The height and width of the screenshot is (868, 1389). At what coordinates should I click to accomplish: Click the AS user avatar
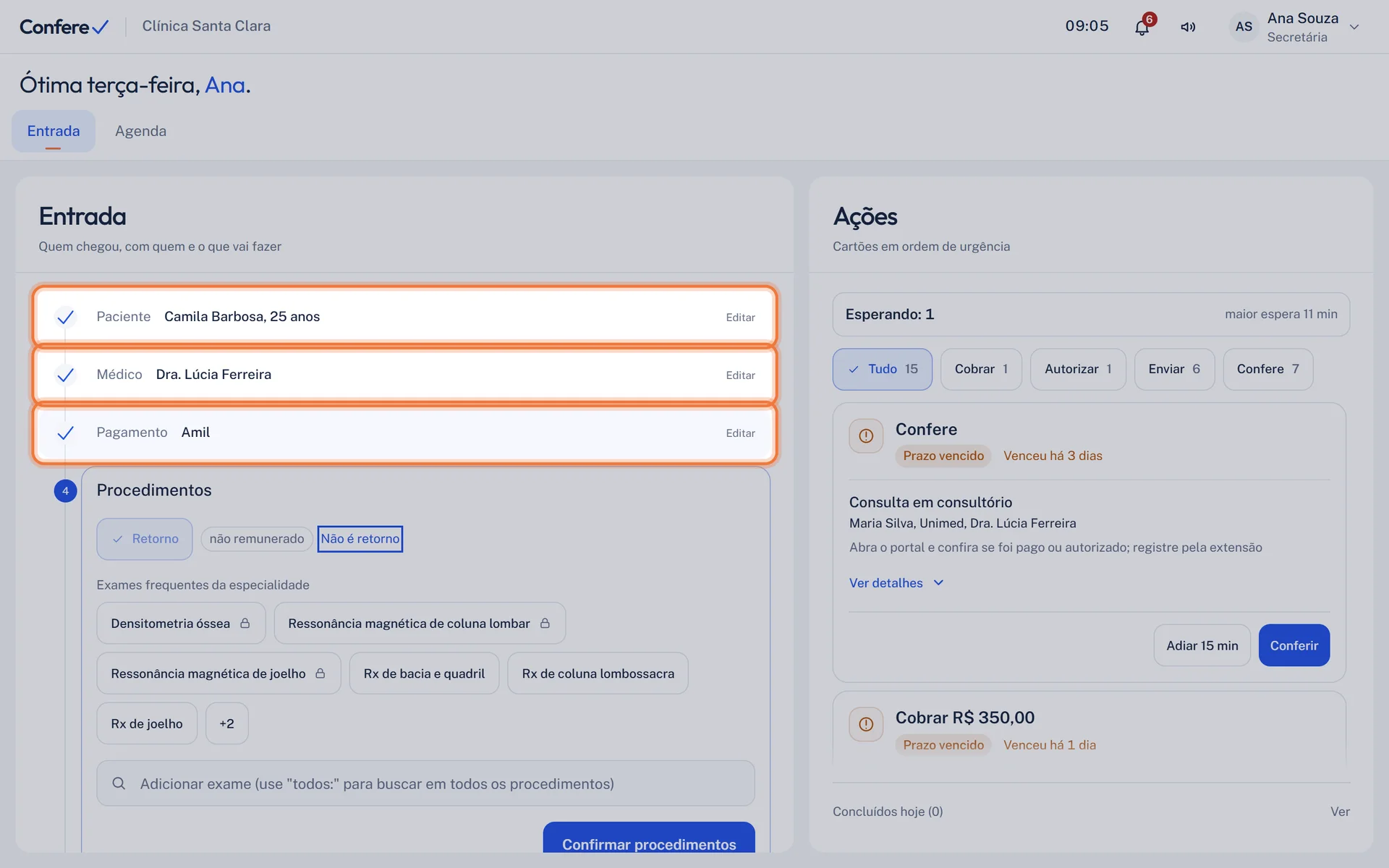pos(1244,27)
